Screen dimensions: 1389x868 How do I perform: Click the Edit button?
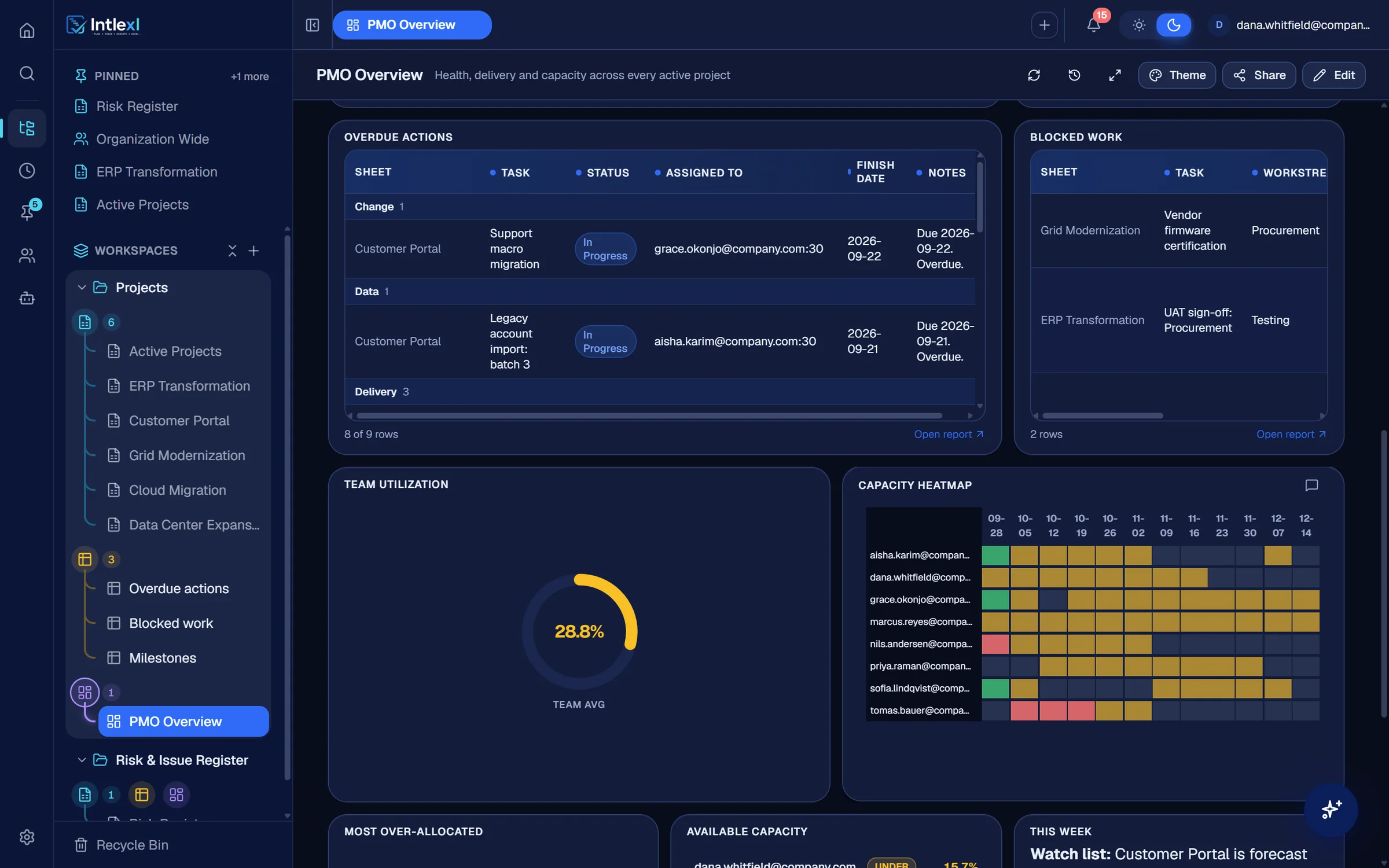coord(1333,75)
